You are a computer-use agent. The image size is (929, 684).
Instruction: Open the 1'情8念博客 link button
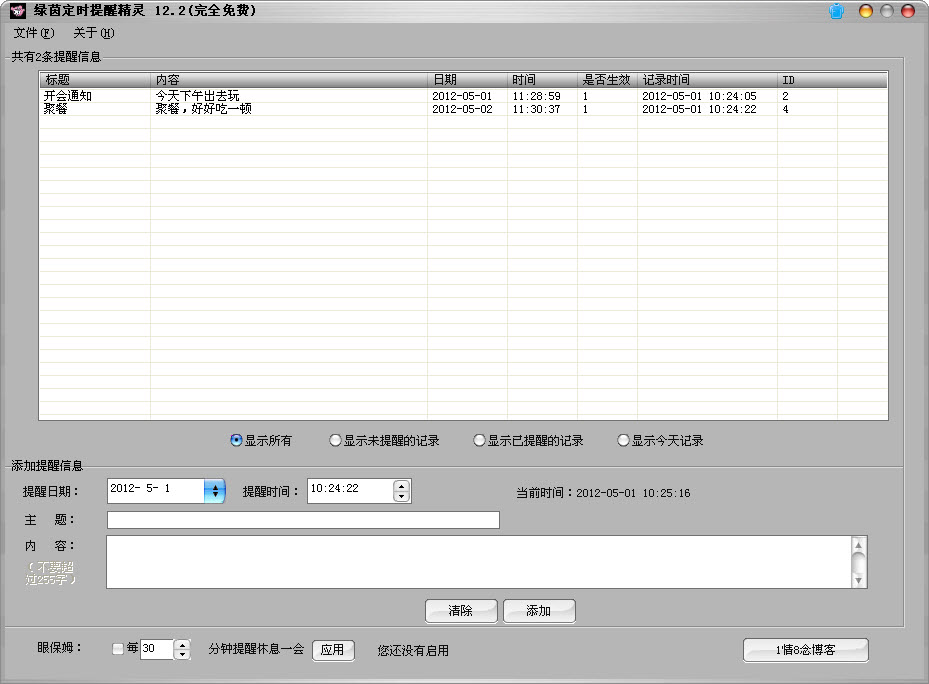click(805, 650)
